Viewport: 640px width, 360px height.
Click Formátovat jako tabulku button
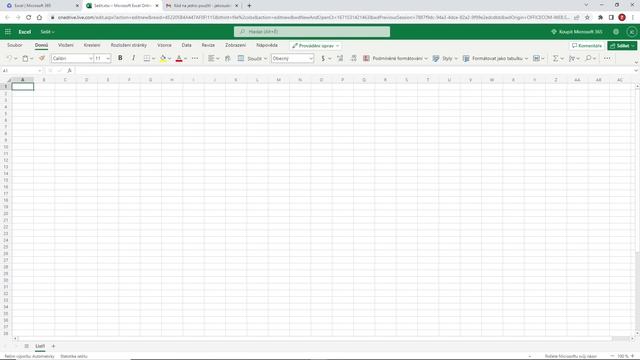(495, 58)
